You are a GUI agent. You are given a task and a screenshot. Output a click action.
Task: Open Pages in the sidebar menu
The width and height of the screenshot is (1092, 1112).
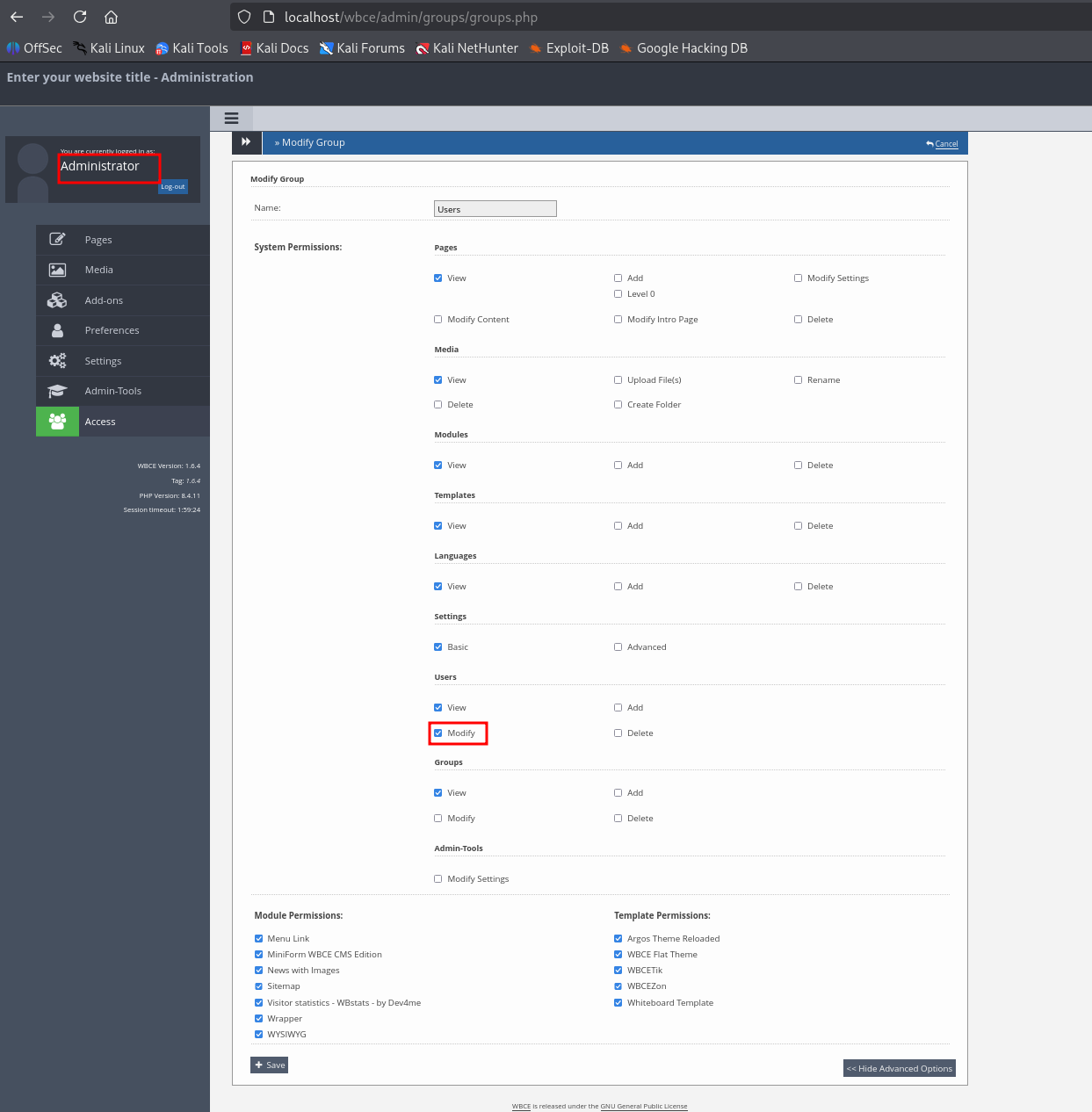123,240
